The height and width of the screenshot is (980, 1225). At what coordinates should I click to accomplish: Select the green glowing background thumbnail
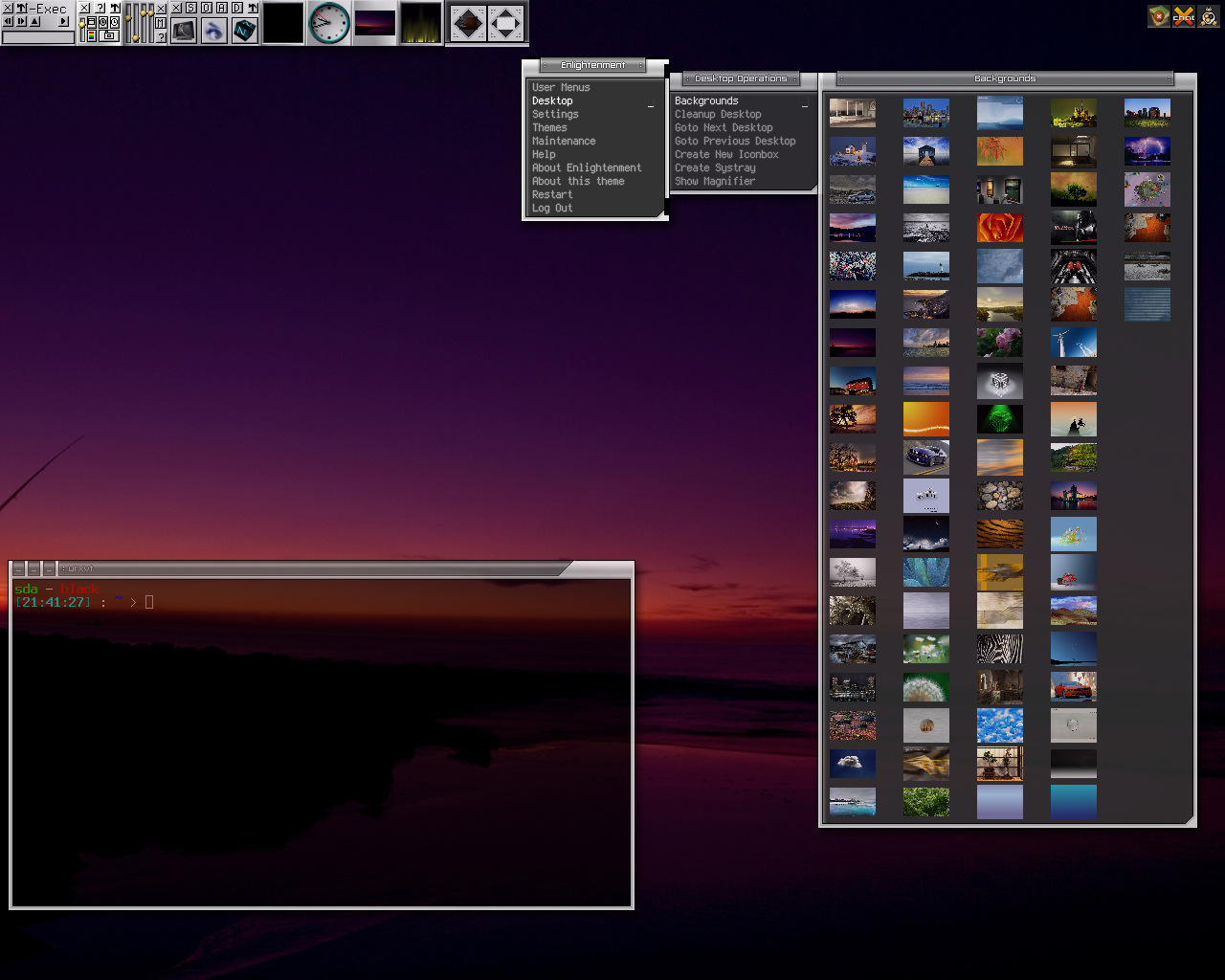click(x=1000, y=419)
